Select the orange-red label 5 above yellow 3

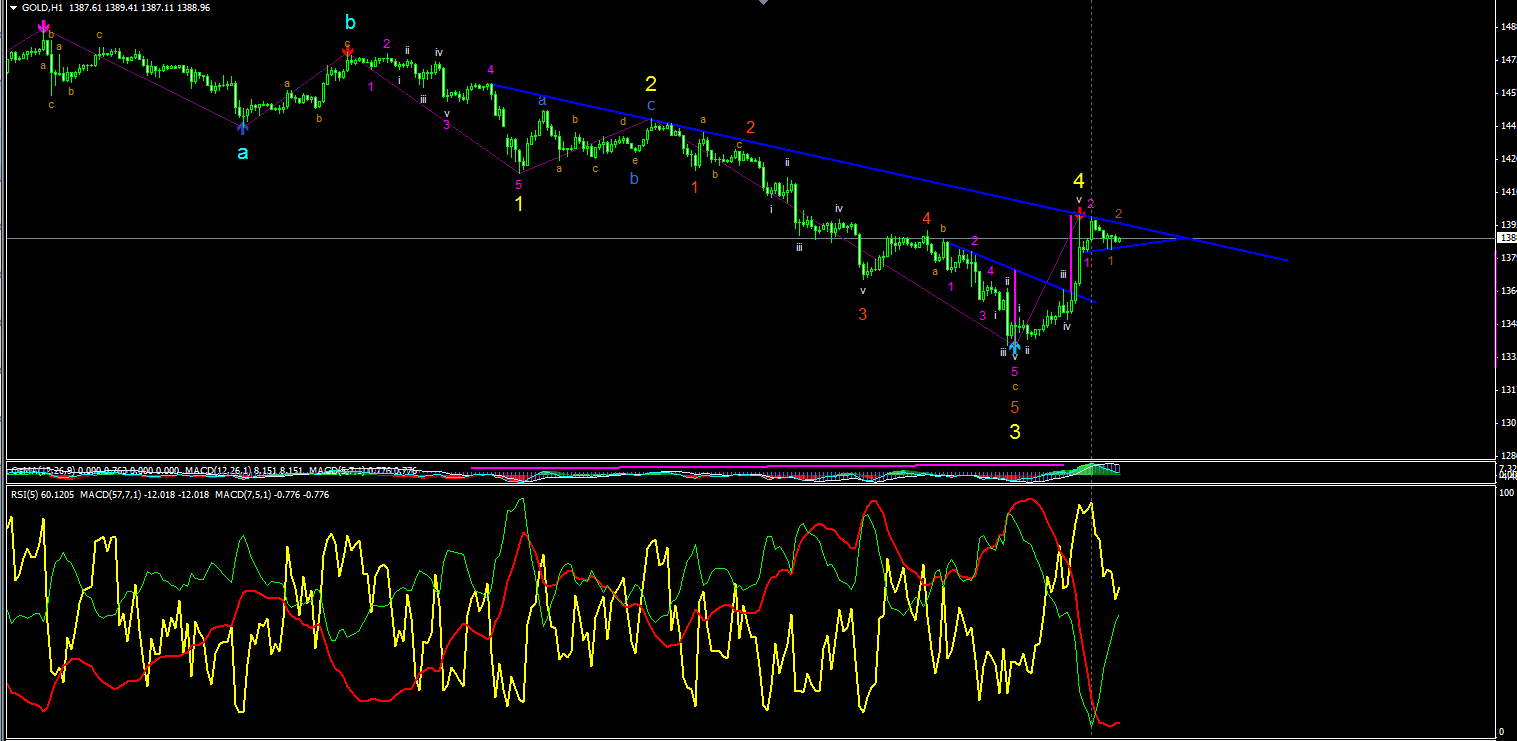pyautogui.click(x=1015, y=408)
